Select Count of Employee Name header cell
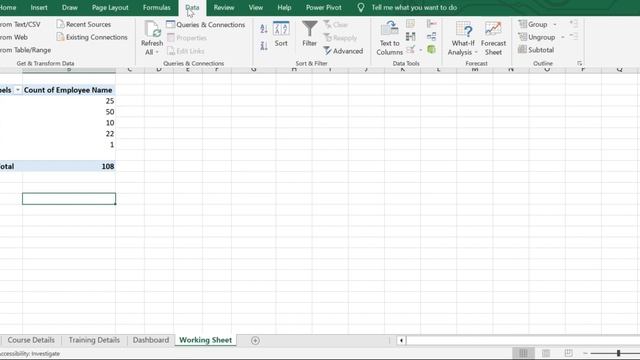 (x=69, y=90)
